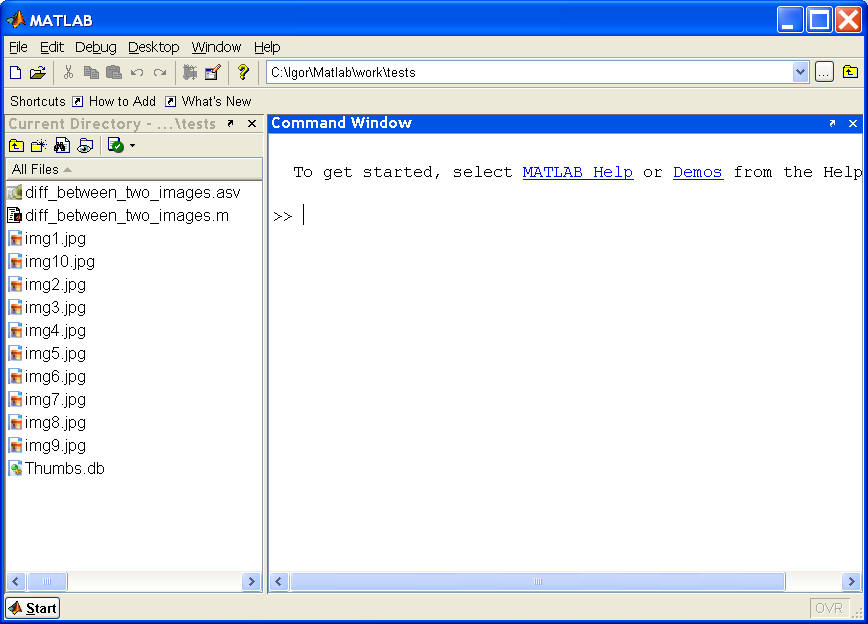Select img8.jpg in file list
This screenshot has height=624, width=868.
click(x=55, y=422)
